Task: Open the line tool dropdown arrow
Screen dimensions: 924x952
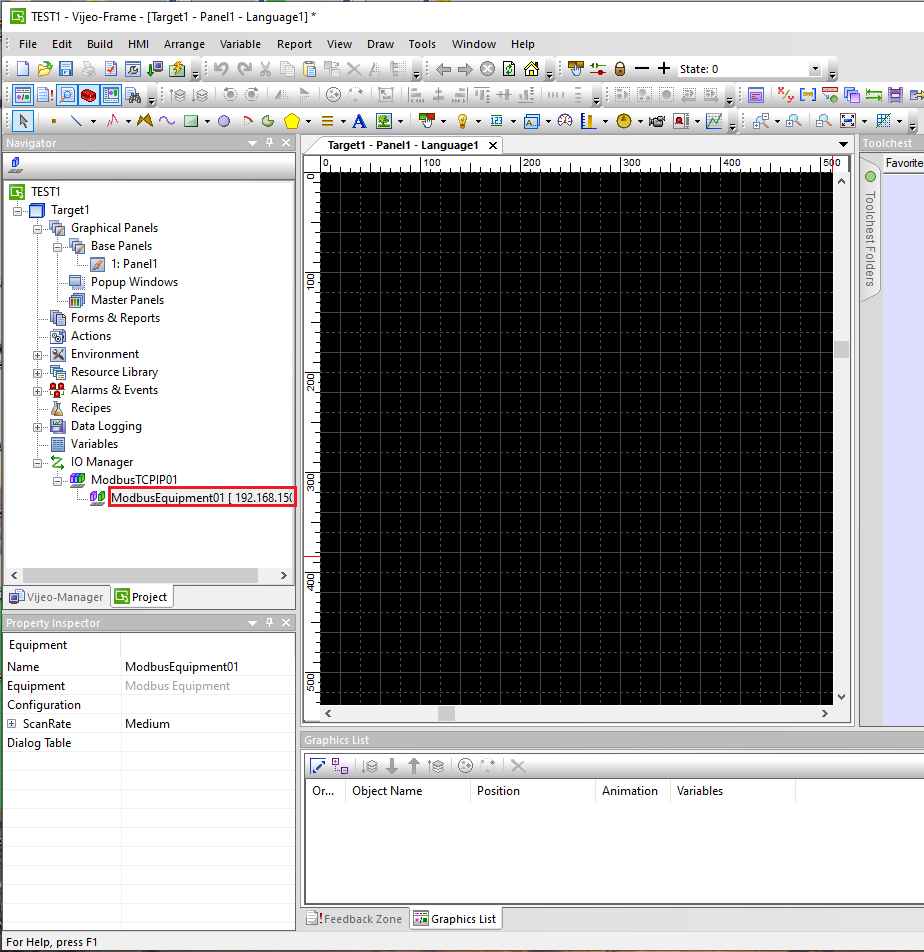Action: click(93, 121)
